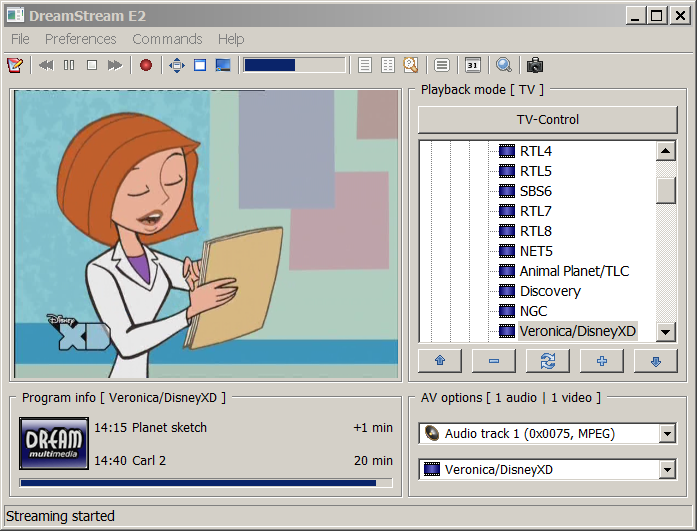697x531 pixels.
Task: Maximize the DreamStream E2 window
Action: click(x=657, y=16)
